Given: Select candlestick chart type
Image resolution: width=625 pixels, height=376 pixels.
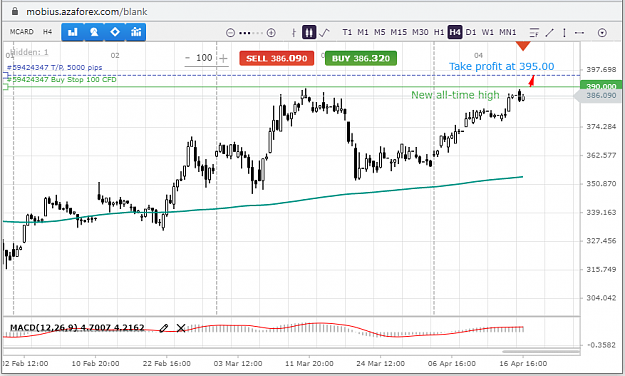Looking at the screenshot, I should (x=309, y=32).
